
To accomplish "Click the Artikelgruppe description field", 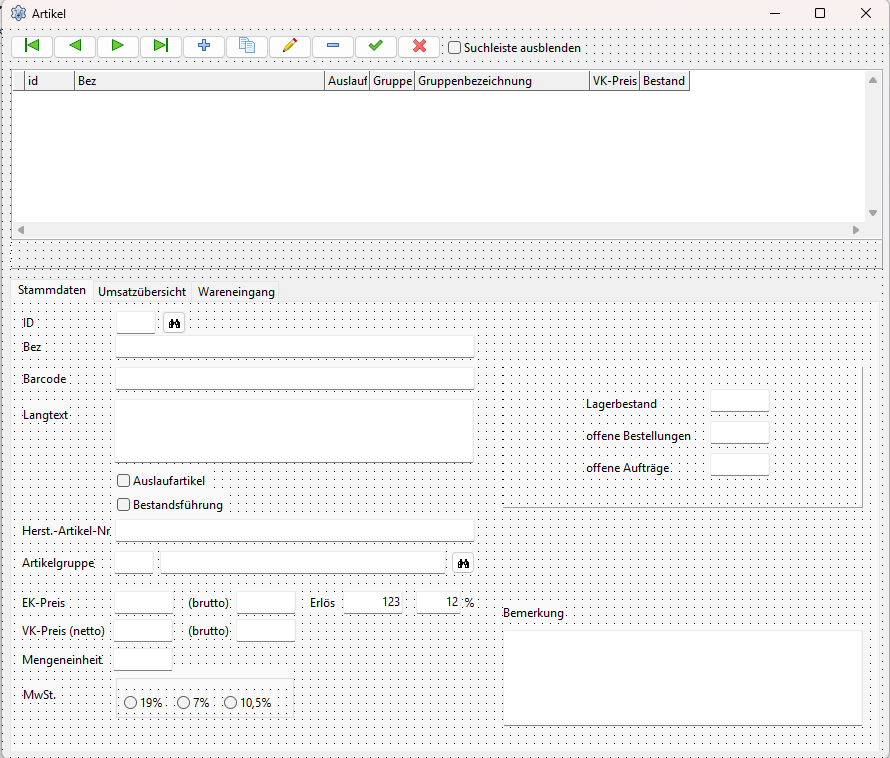I will [x=303, y=563].
